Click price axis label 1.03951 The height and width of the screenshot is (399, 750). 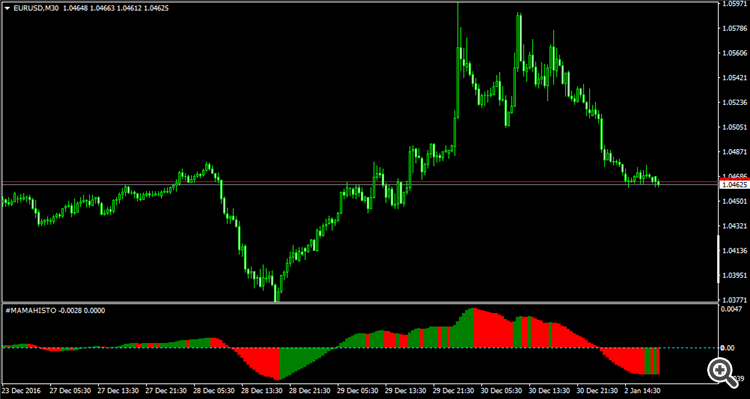(x=735, y=276)
